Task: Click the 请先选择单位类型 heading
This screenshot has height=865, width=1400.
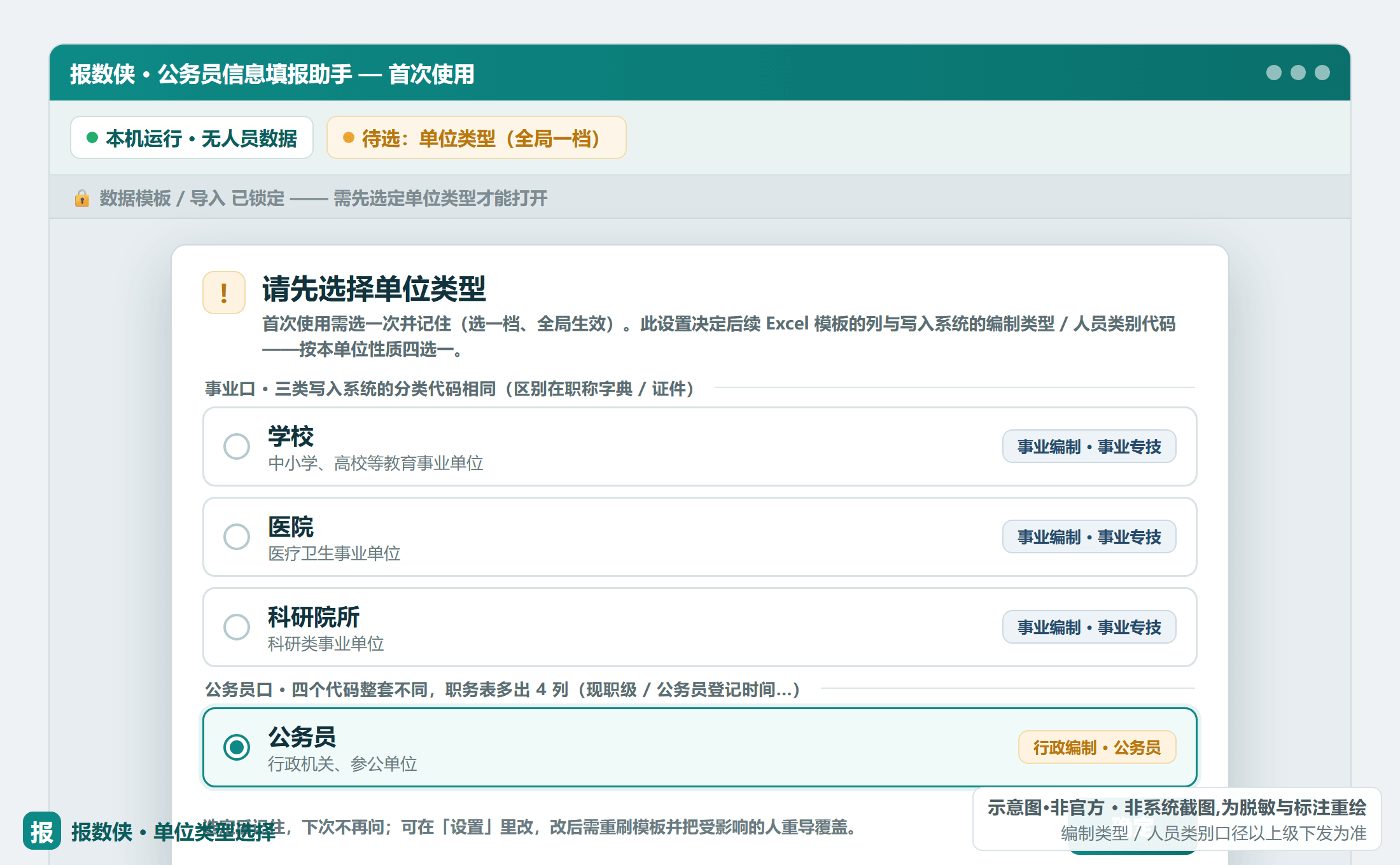Action: click(x=374, y=289)
